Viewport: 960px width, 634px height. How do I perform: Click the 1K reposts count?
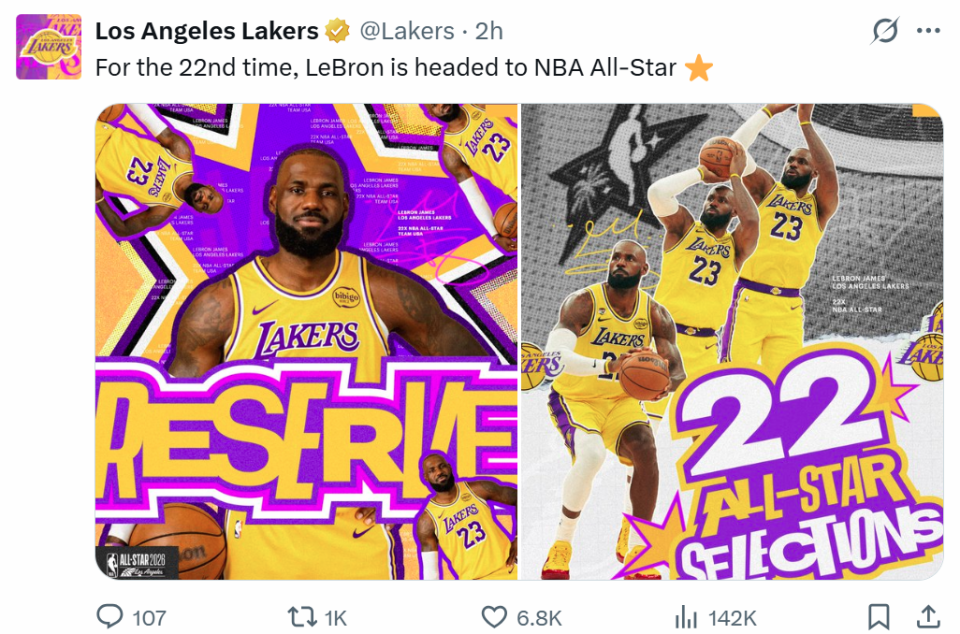[335, 617]
